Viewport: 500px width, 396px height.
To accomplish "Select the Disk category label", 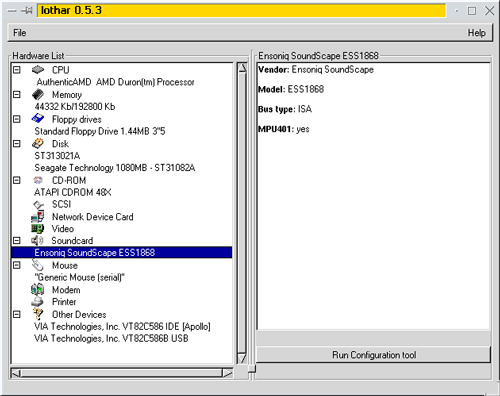I will point(60,144).
